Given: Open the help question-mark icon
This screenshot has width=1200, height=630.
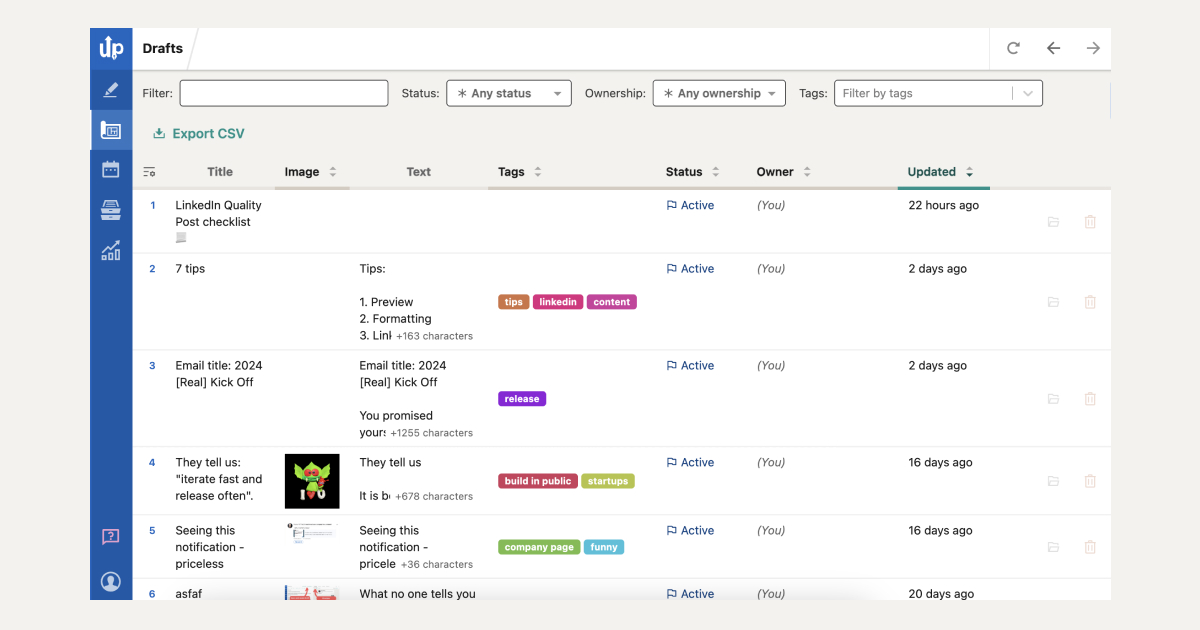Looking at the screenshot, I should pos(110,536).
